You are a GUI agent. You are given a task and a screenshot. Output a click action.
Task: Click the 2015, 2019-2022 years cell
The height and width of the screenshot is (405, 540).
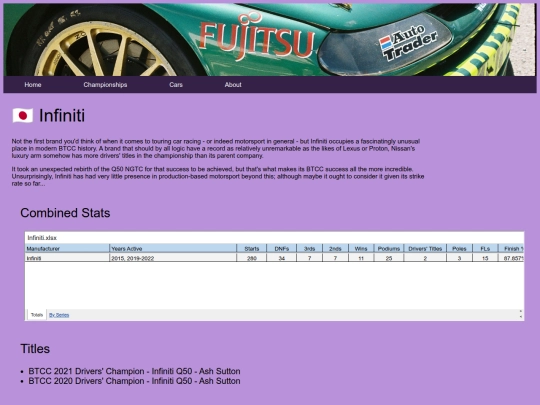(x=173, y=258)
